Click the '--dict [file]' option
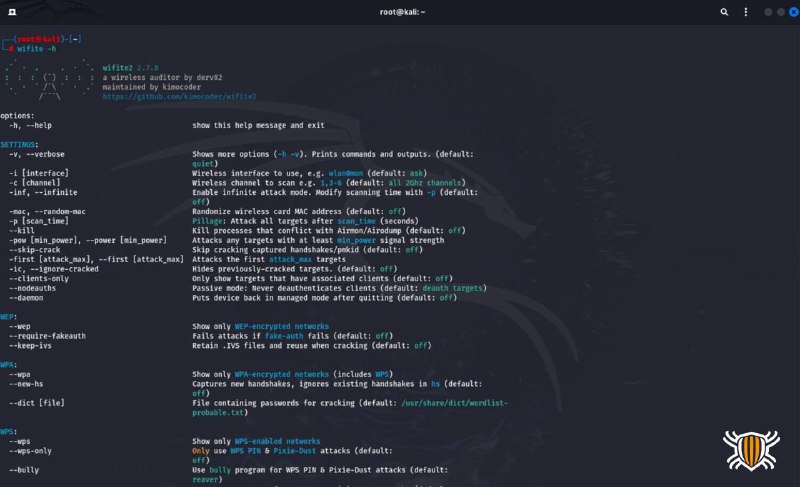800x487 pixels. (x=37, y=403)
